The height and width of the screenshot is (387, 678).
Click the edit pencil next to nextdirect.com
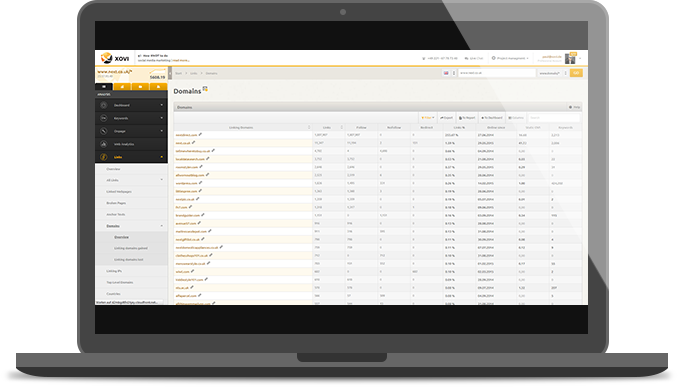point(200,134)
